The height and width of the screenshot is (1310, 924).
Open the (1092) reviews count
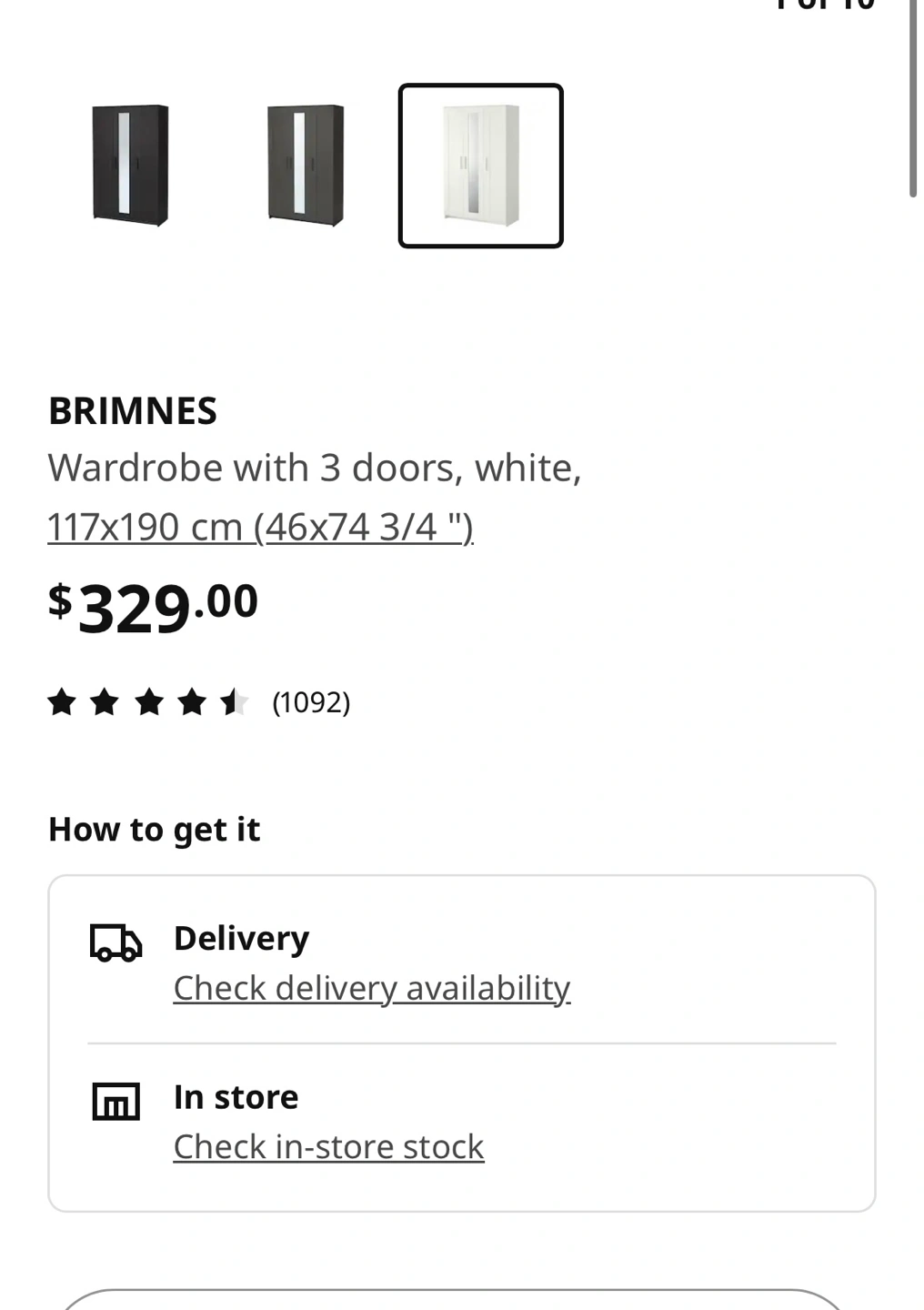pos(311,702)
